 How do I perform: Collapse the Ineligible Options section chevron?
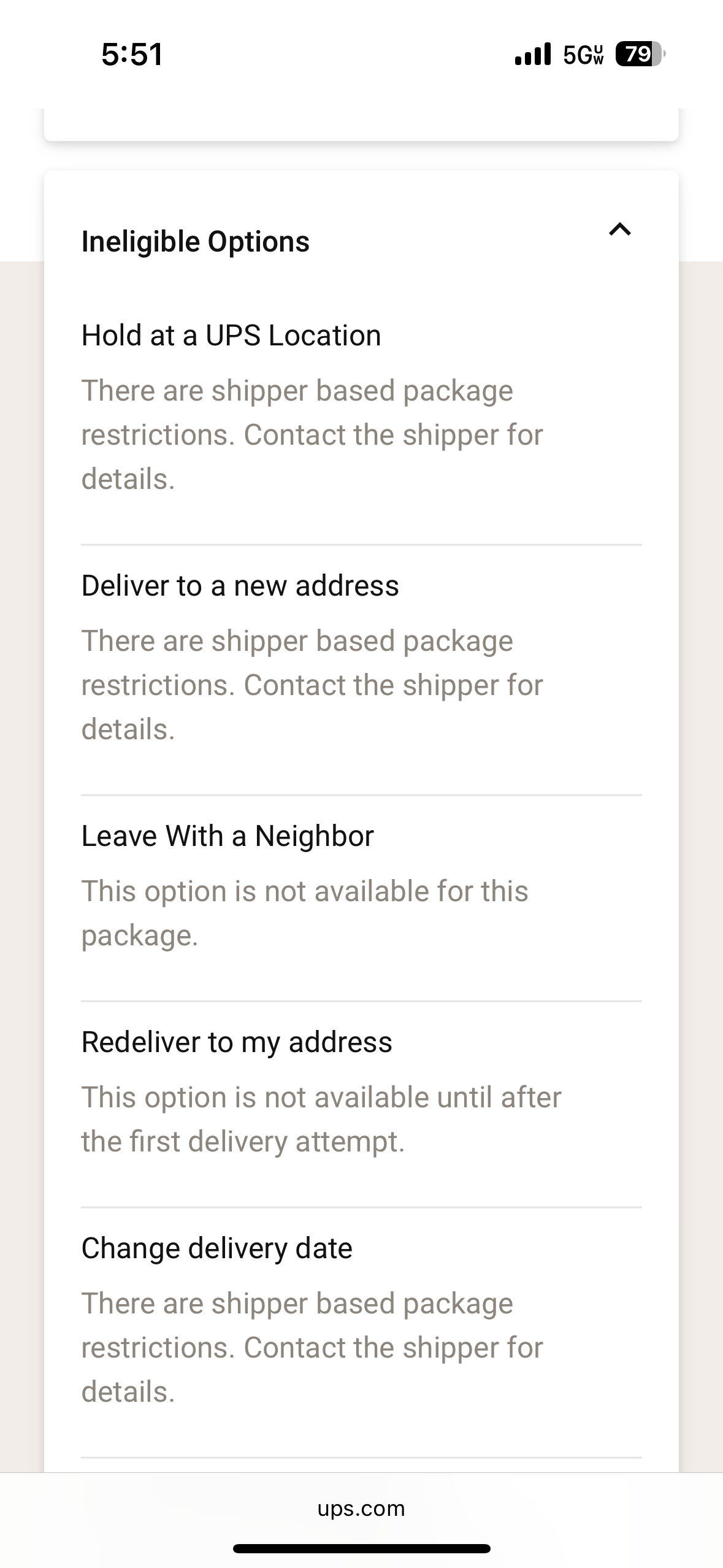click(620, 229)
